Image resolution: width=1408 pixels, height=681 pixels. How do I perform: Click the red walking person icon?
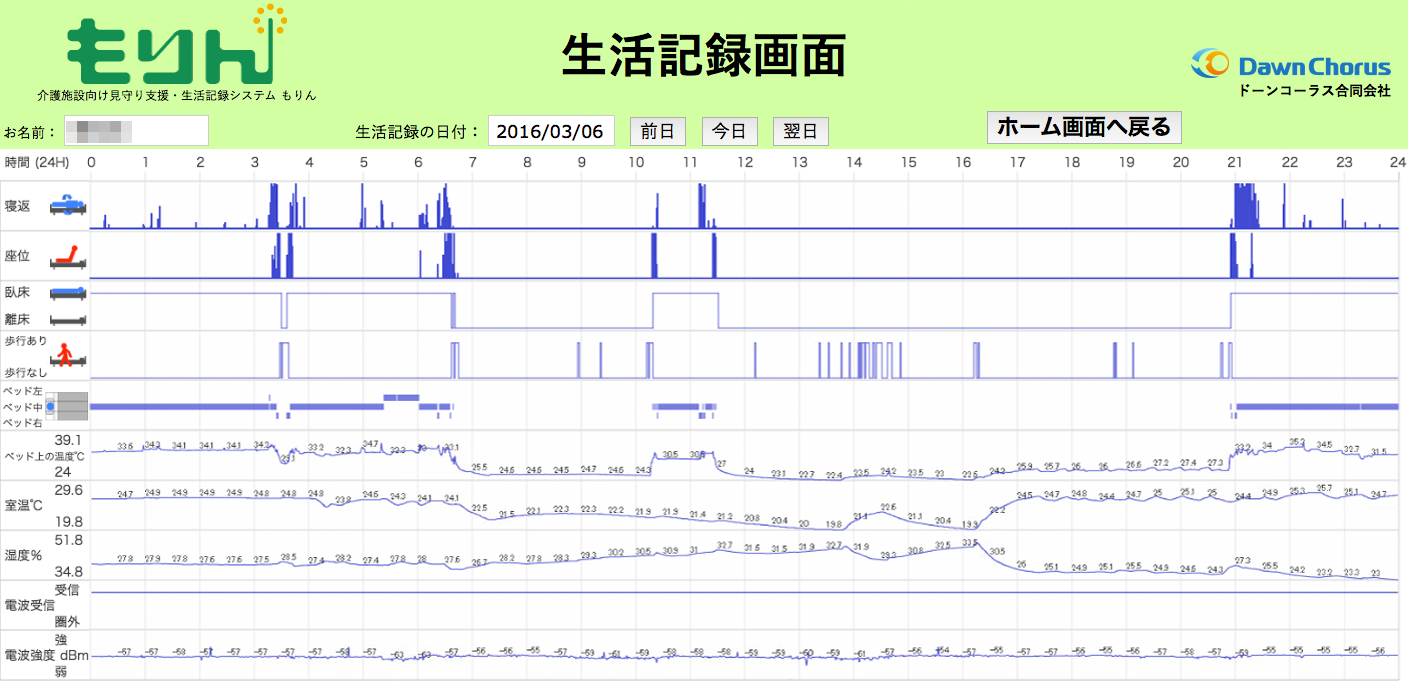point(67,356)
